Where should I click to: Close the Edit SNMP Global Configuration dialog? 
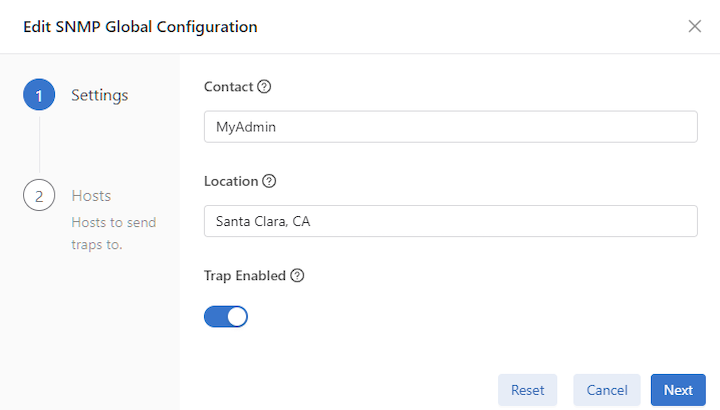coord(695,26)
